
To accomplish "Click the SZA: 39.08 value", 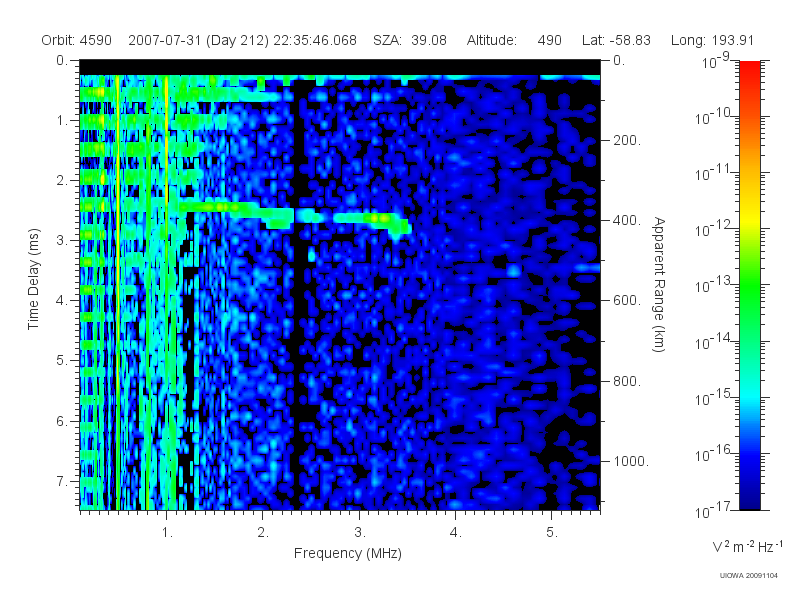I will (x=410, y=40).
